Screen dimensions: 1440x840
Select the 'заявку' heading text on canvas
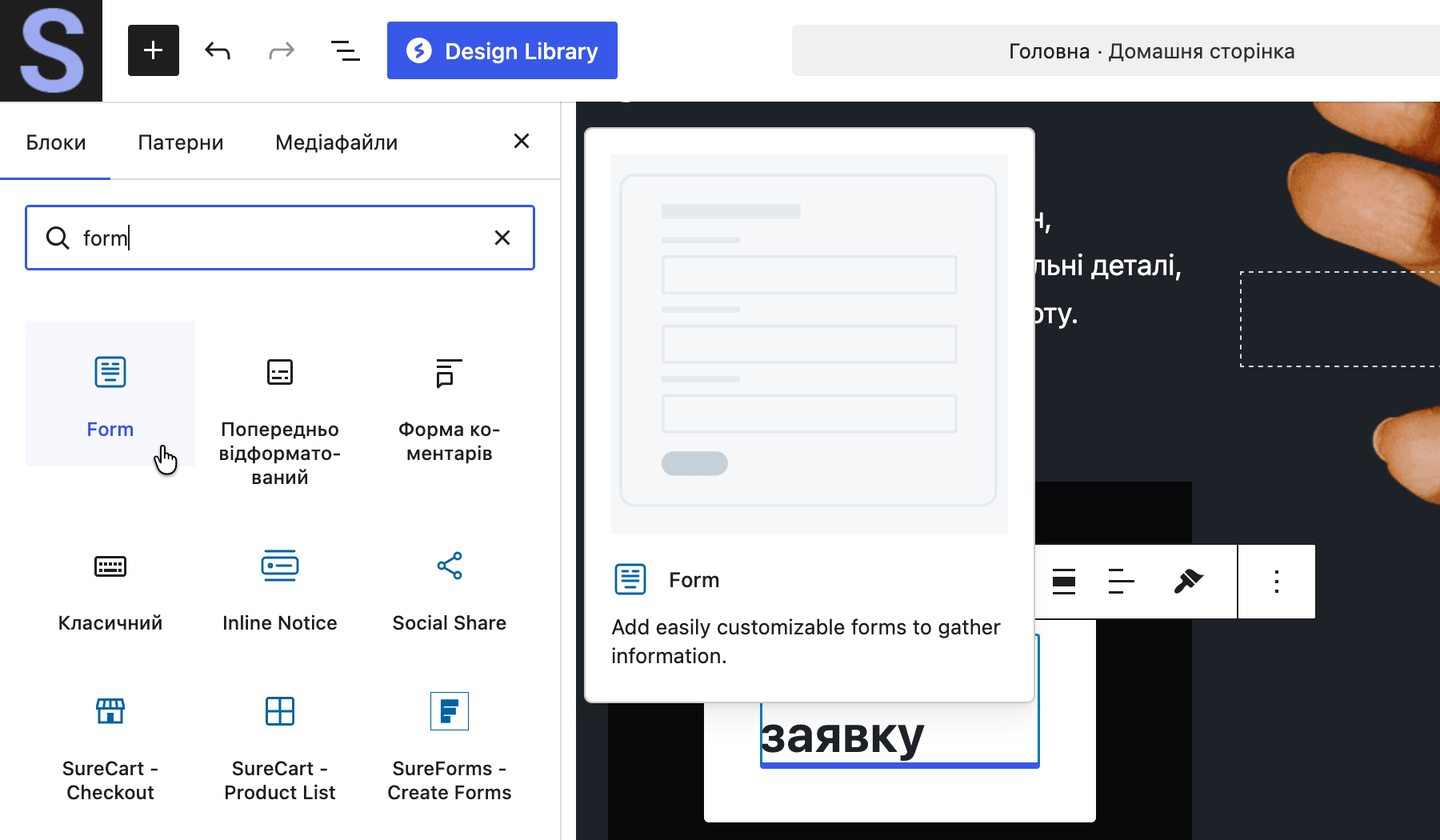842,736
